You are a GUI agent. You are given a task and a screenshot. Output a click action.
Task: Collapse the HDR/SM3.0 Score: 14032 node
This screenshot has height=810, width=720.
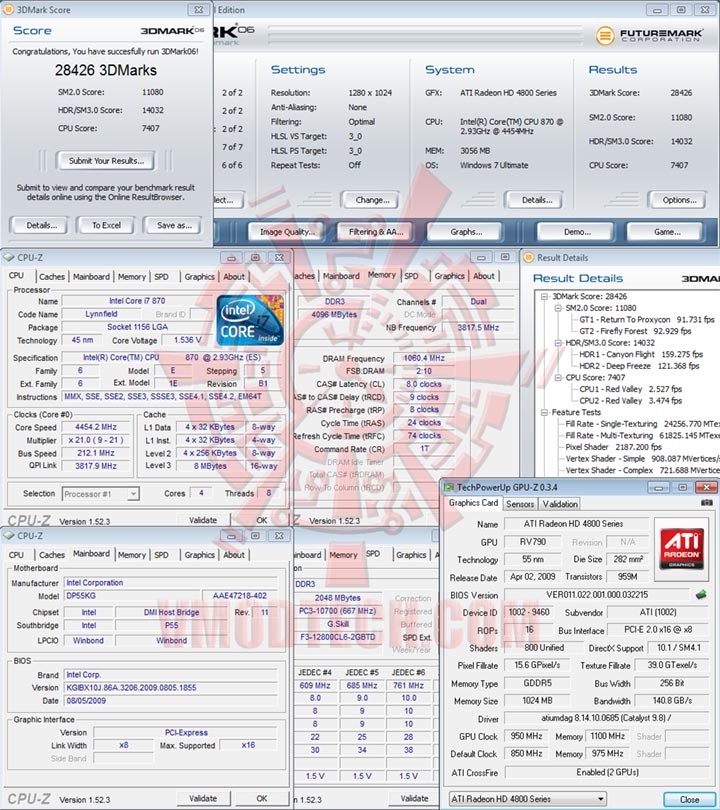(x=558, y=343)
